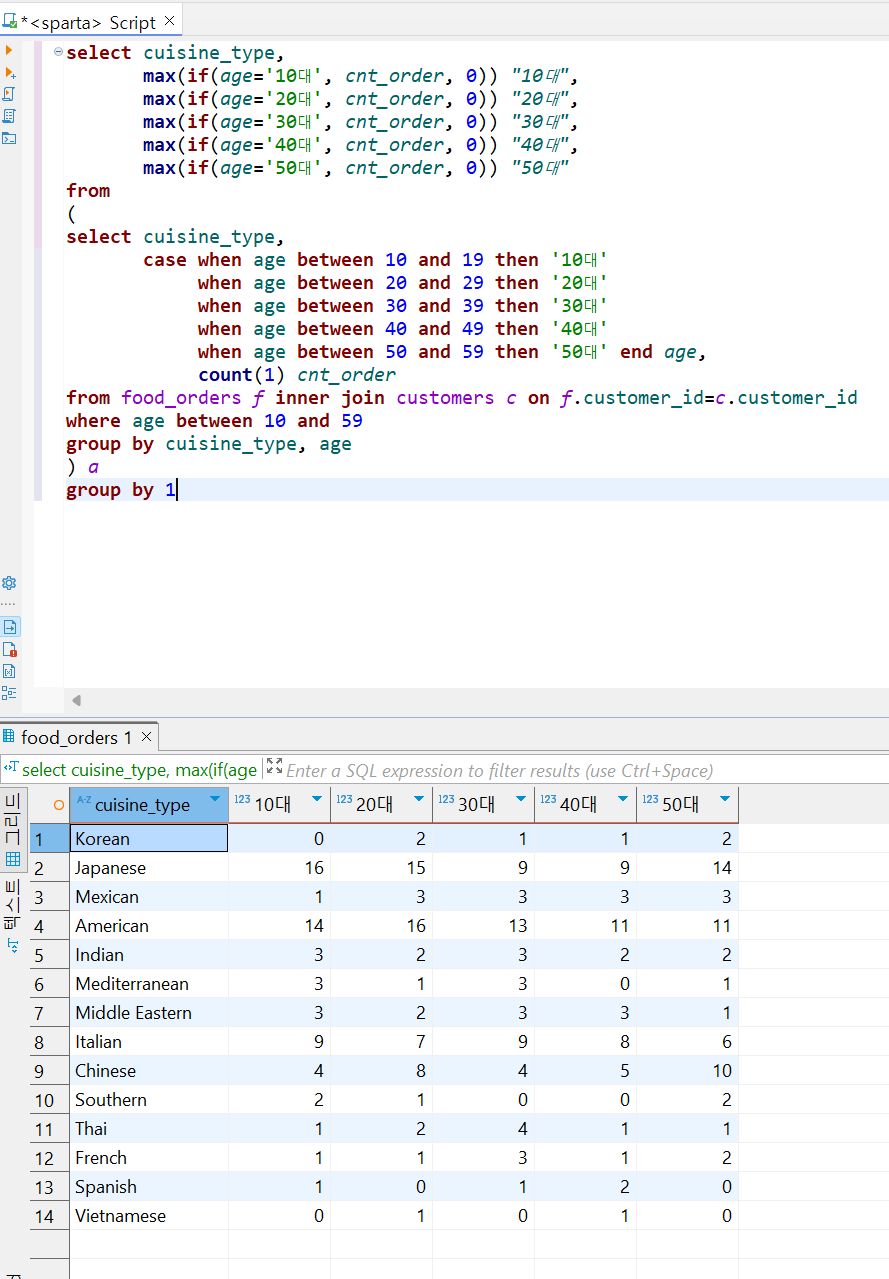Select the Spanish cell
Viewport: 889px width, 1279px height.
pos(149,1187)
